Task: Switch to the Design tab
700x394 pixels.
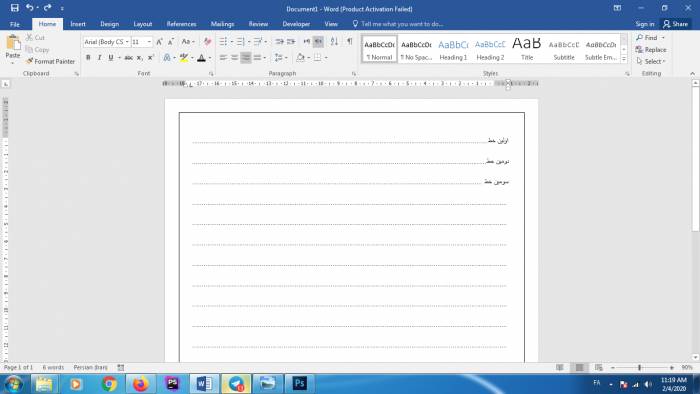Action: click(109, 24)
